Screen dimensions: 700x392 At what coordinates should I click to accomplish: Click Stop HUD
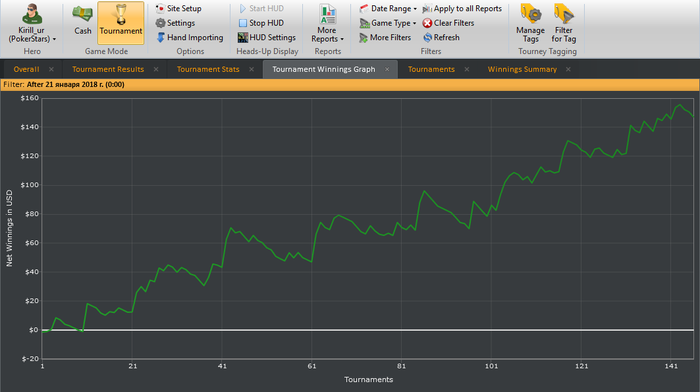[x=261, y=23]
